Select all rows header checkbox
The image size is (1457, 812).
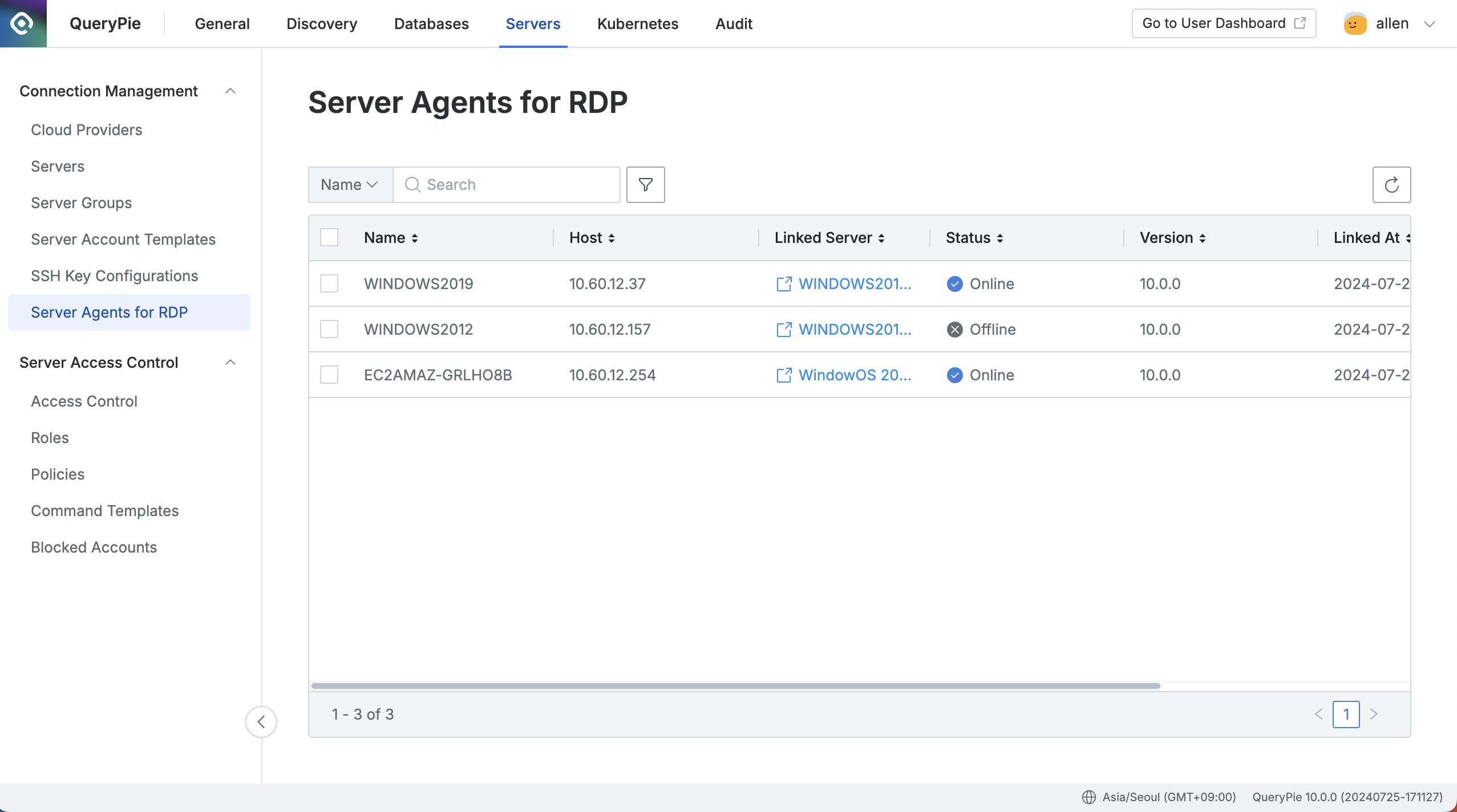pos(329,237)
